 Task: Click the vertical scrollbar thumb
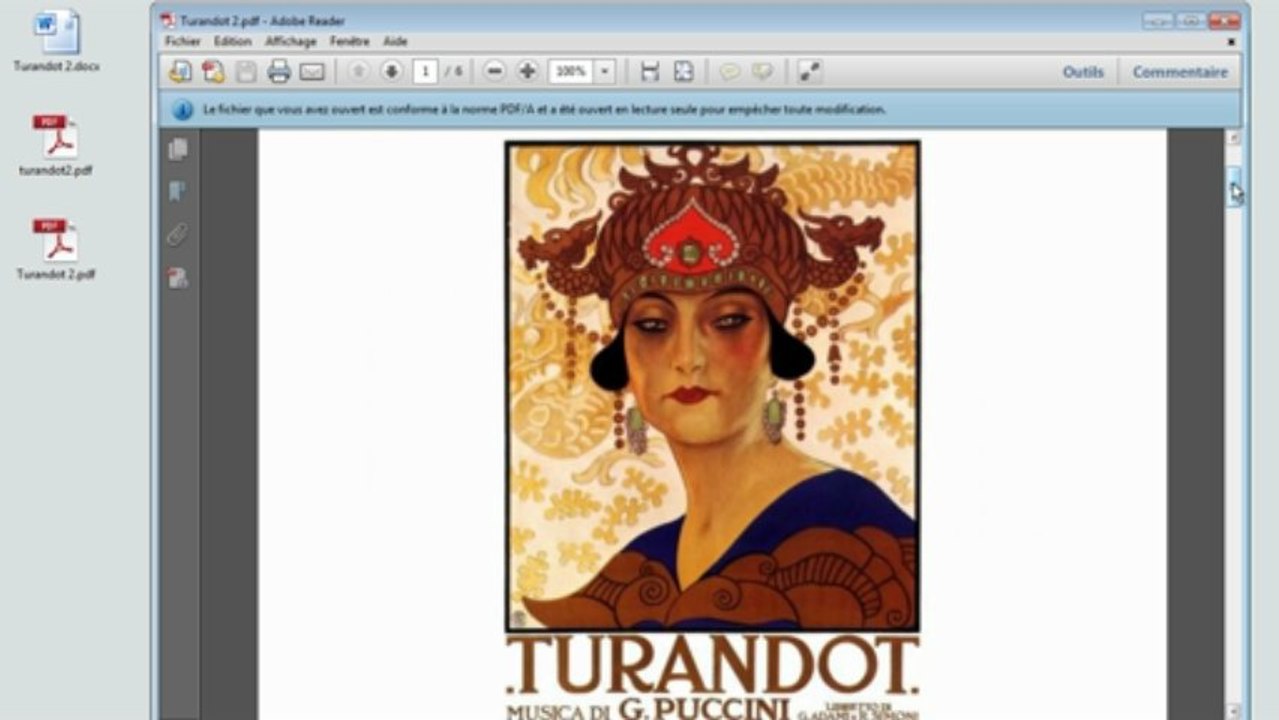[1234, 186]
